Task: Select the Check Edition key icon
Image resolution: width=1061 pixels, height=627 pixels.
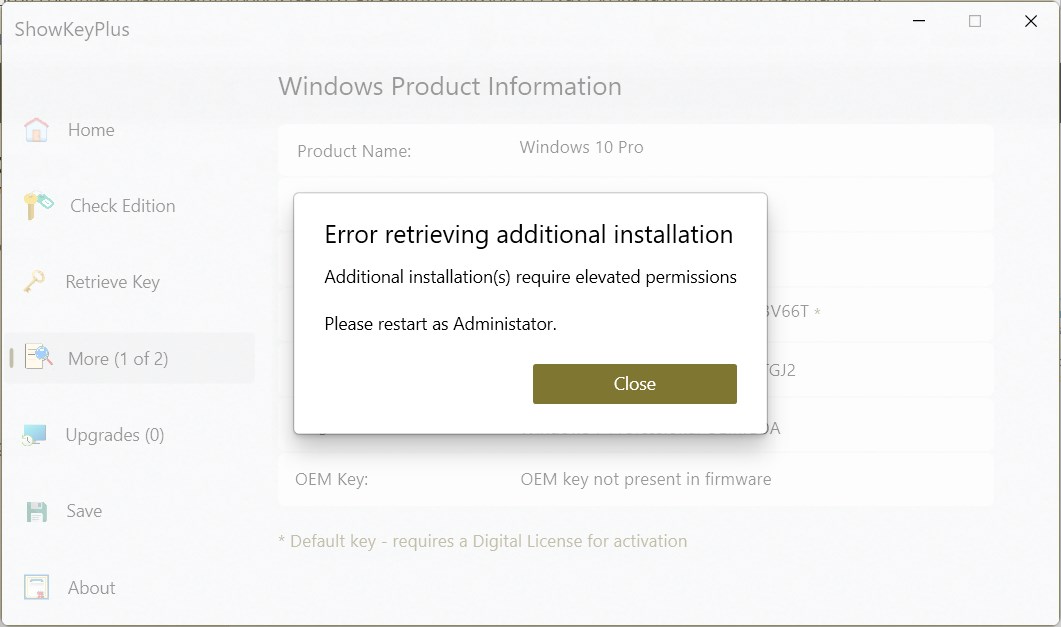Action: [x=35, y=205]
